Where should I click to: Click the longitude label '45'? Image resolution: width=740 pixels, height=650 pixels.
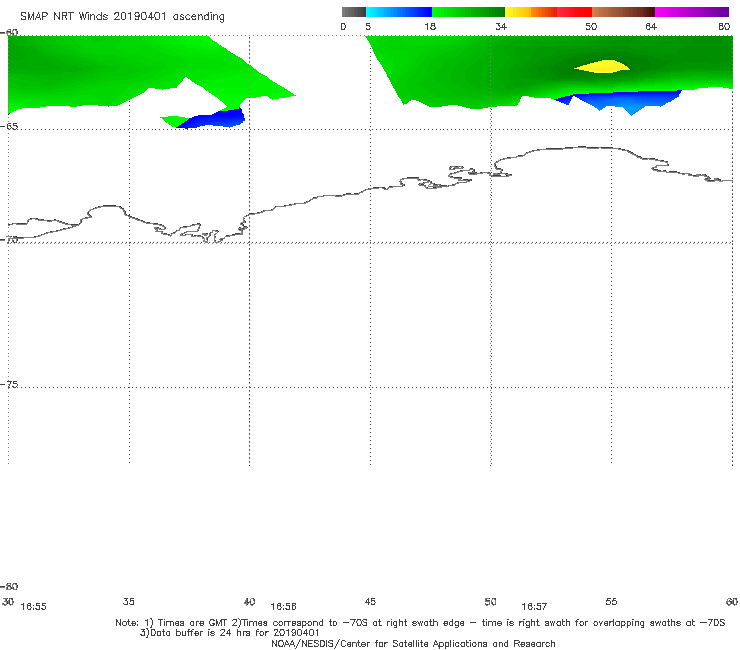click(370, 601)
